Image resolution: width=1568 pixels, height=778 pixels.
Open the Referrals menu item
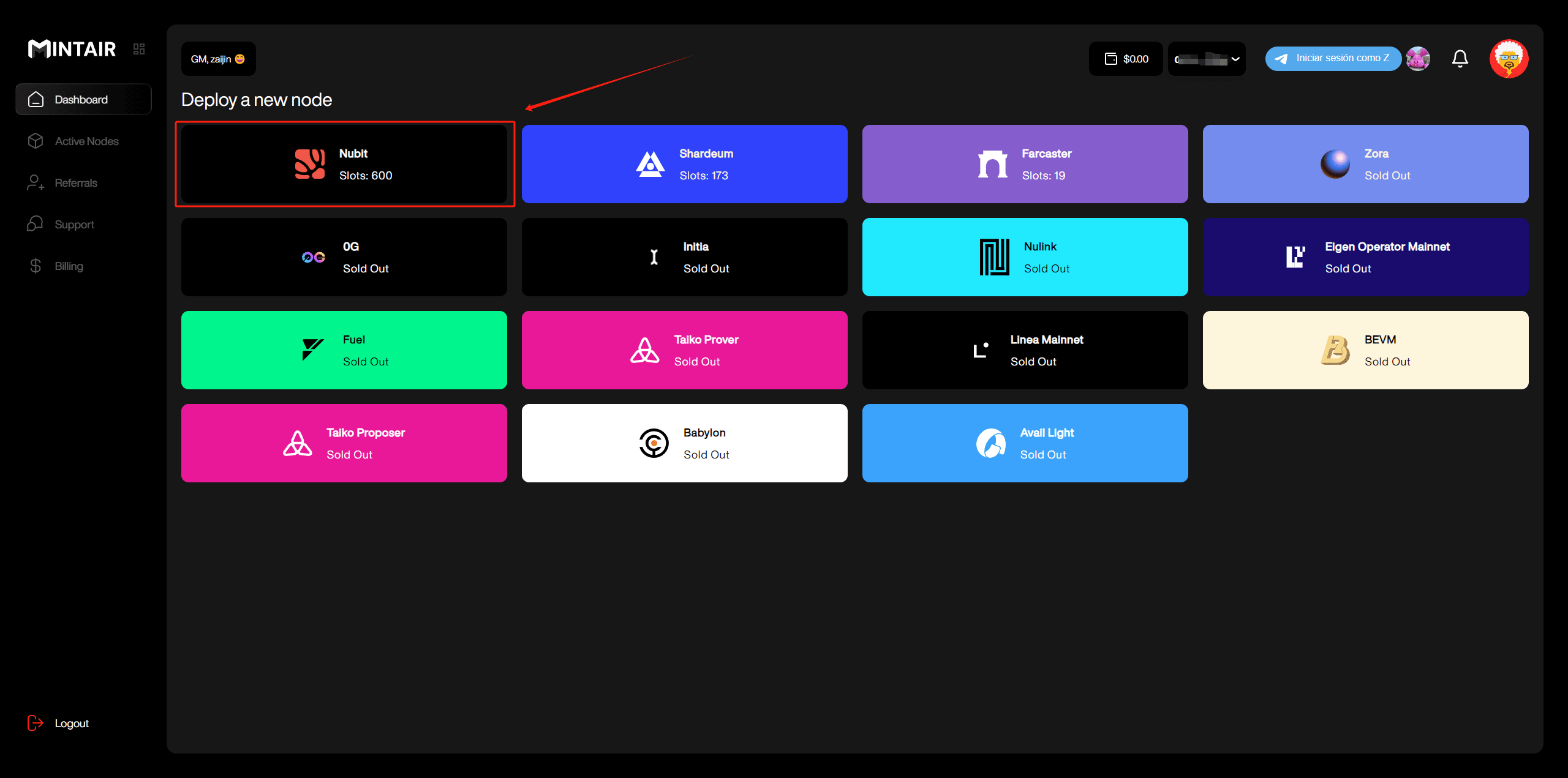pos(75,183)
